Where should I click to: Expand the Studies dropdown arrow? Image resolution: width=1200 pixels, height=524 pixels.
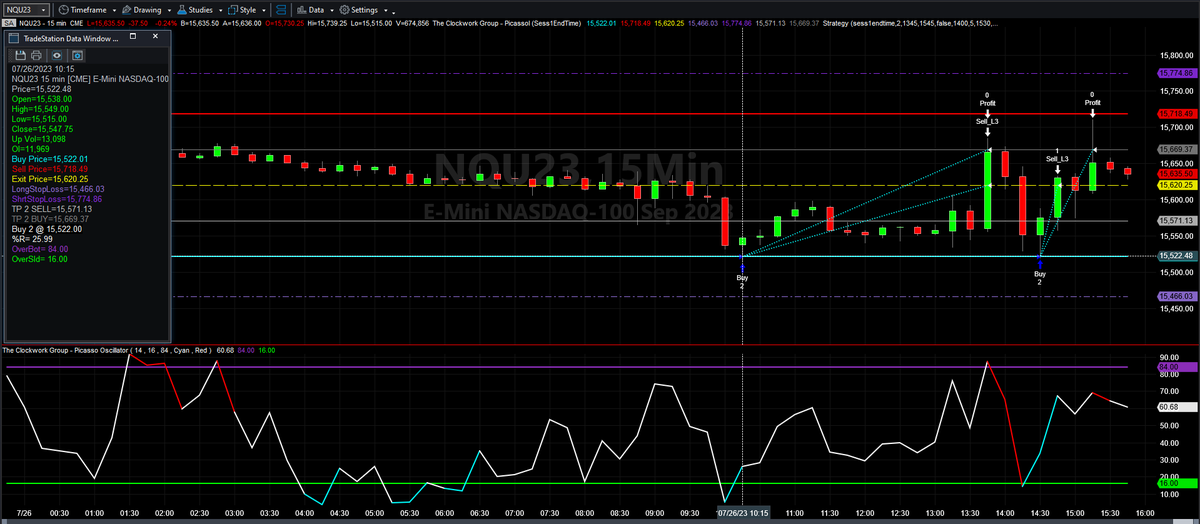[x=220, y=11]
